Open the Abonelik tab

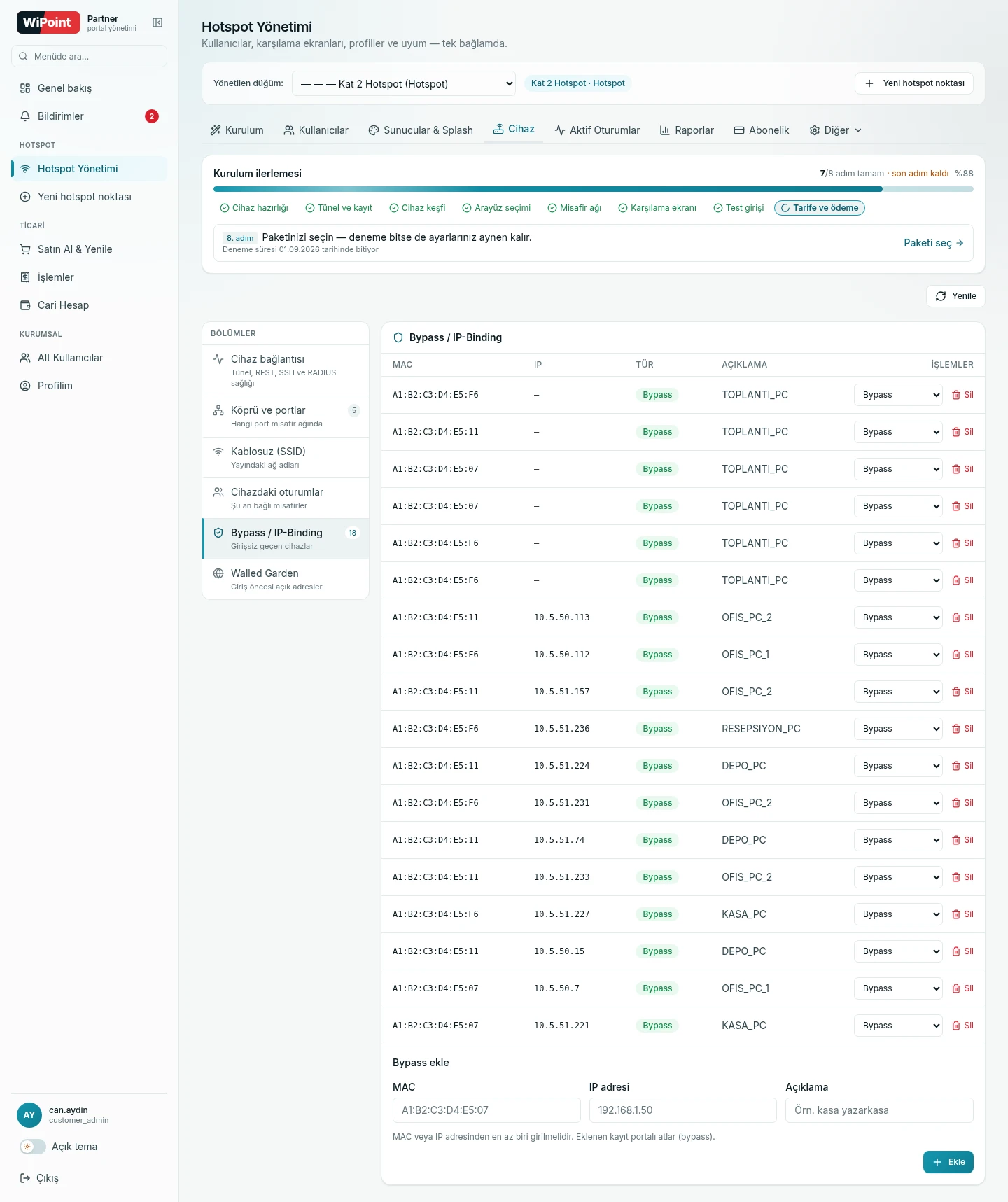click(x=761, y=130)
